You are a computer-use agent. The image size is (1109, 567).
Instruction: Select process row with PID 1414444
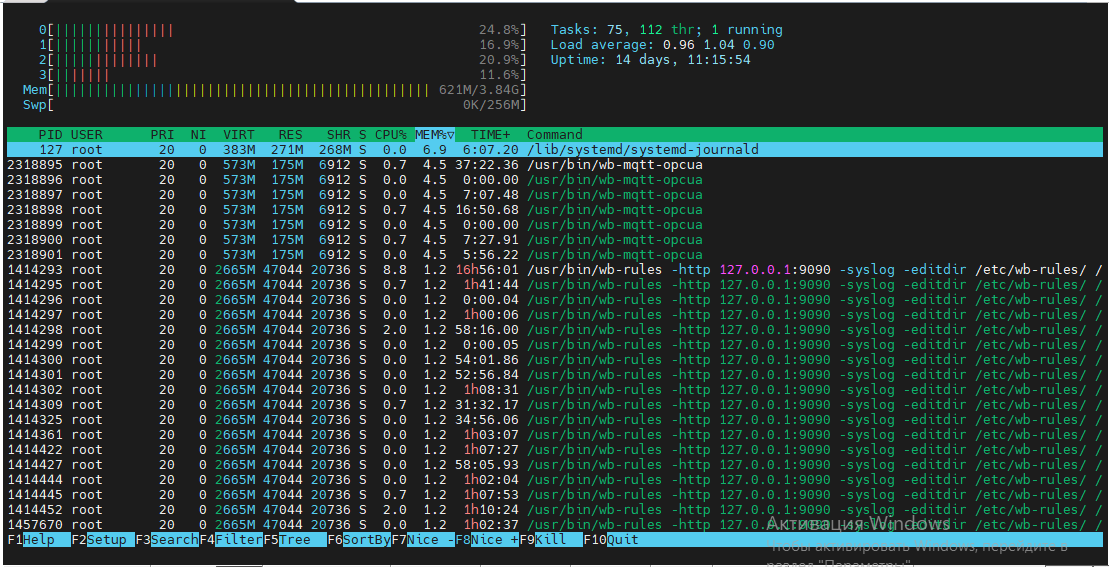tap(554, 479)
